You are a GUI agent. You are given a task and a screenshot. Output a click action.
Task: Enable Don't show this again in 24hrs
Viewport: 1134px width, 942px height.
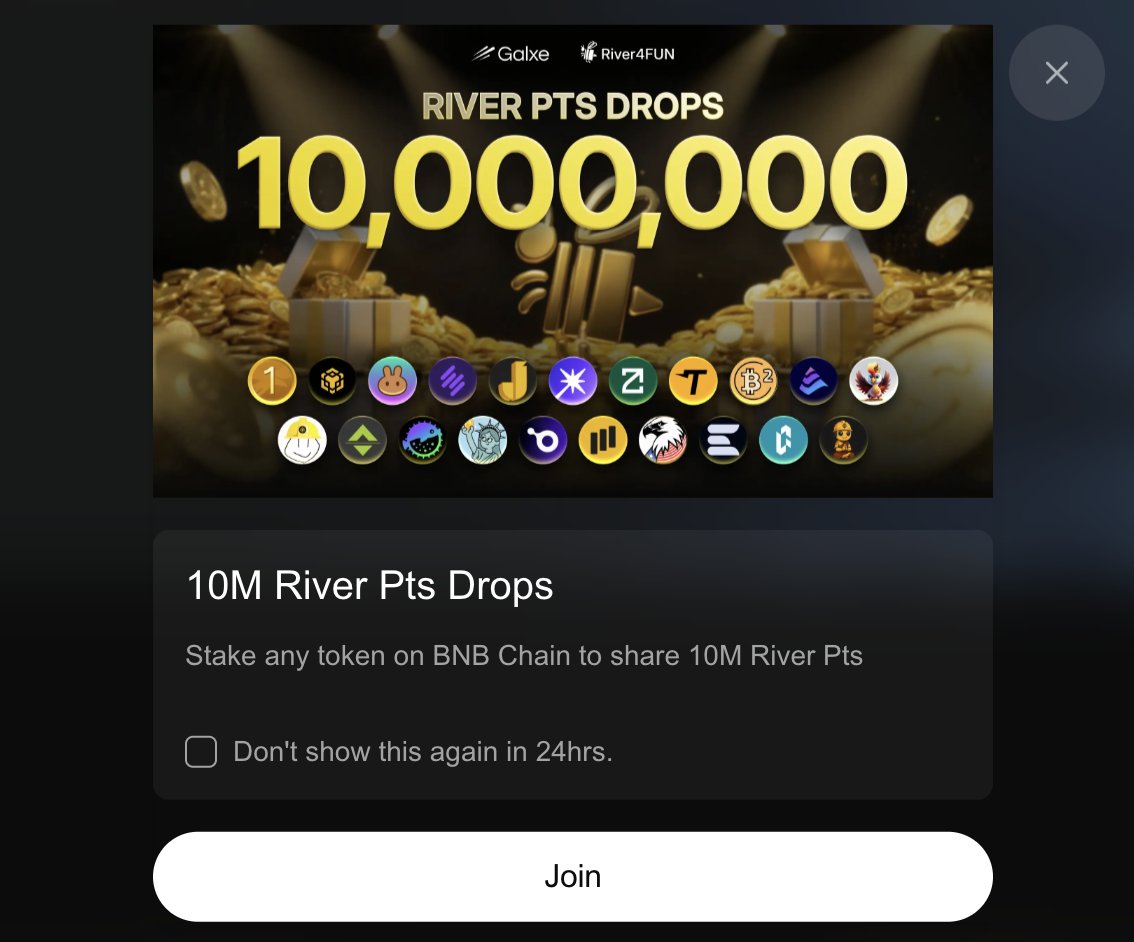pyautogui.click(x=201, y=752)
